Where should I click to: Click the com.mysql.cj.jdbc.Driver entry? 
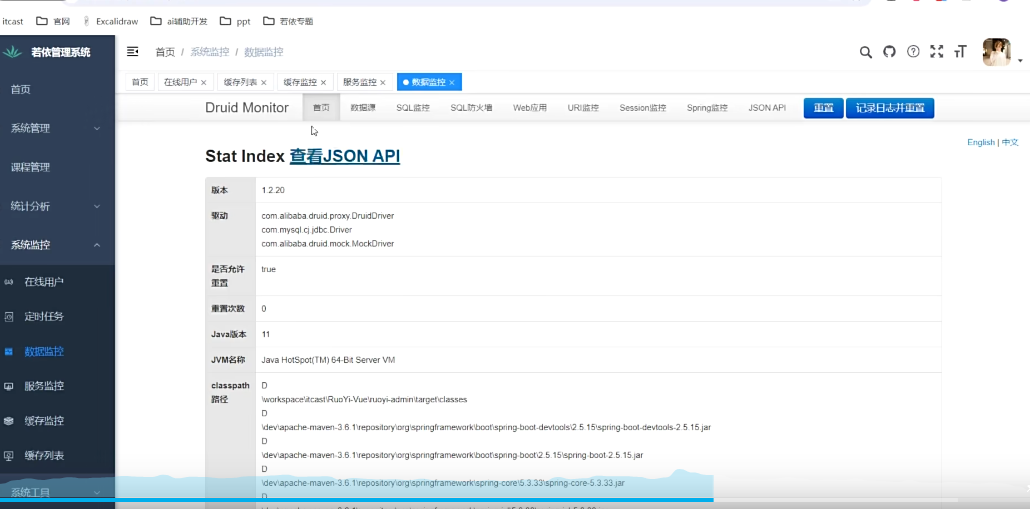click(x=307, y=230)
